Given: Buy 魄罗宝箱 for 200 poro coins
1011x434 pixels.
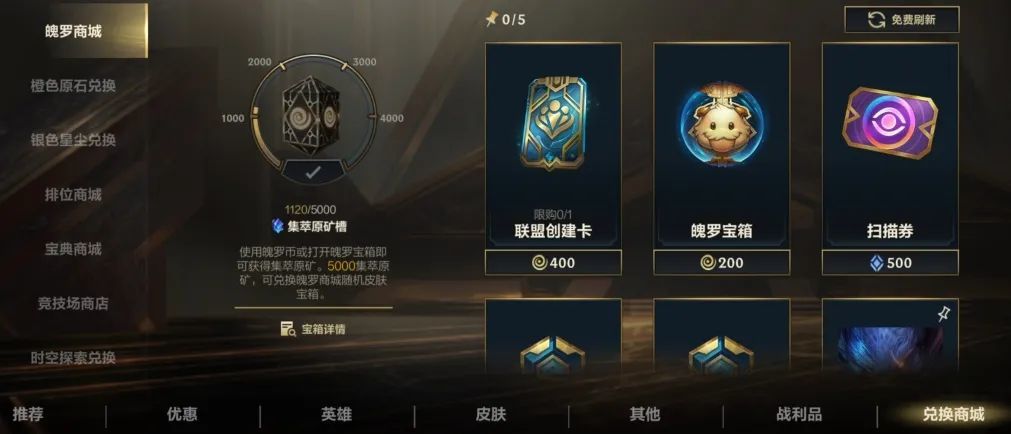Looking at the screenshot, I should coord(721,262).
